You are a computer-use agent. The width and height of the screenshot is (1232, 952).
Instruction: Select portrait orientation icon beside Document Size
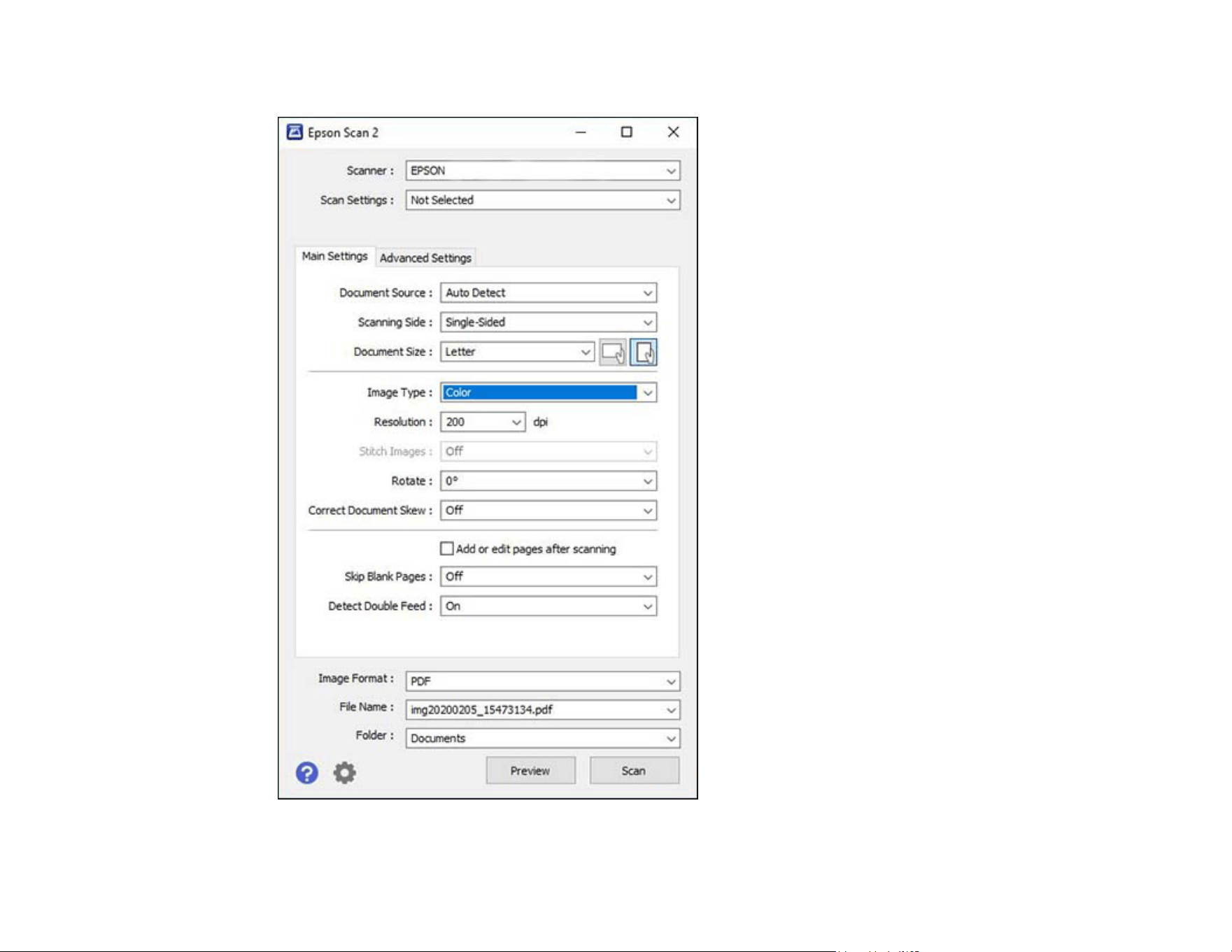644,352
